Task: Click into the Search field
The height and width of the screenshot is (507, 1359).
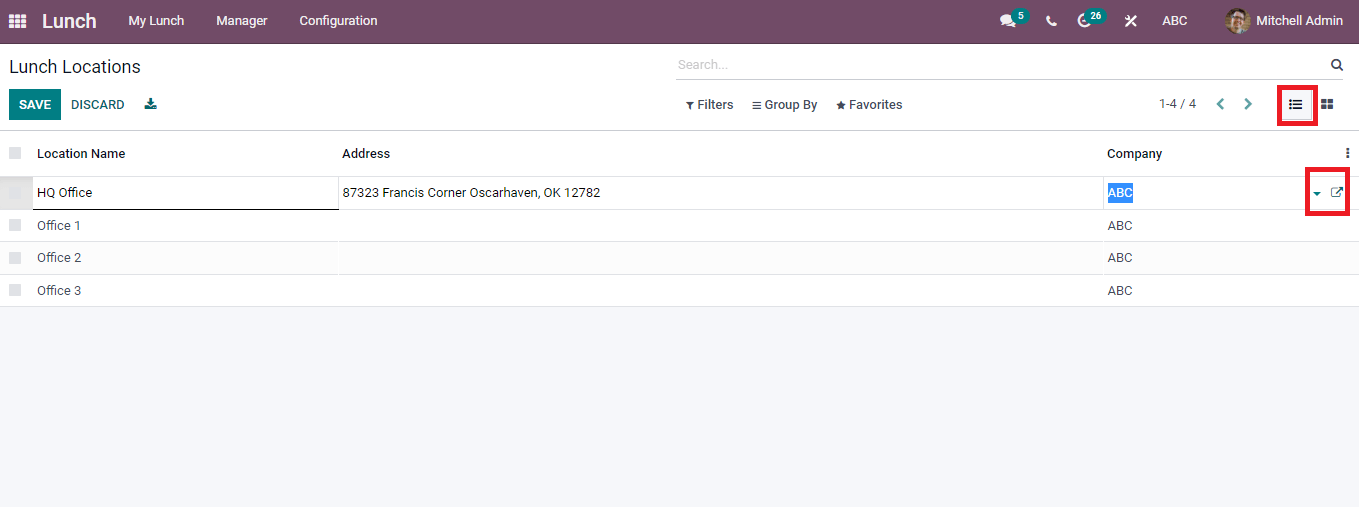Action: pos(1000,65)
